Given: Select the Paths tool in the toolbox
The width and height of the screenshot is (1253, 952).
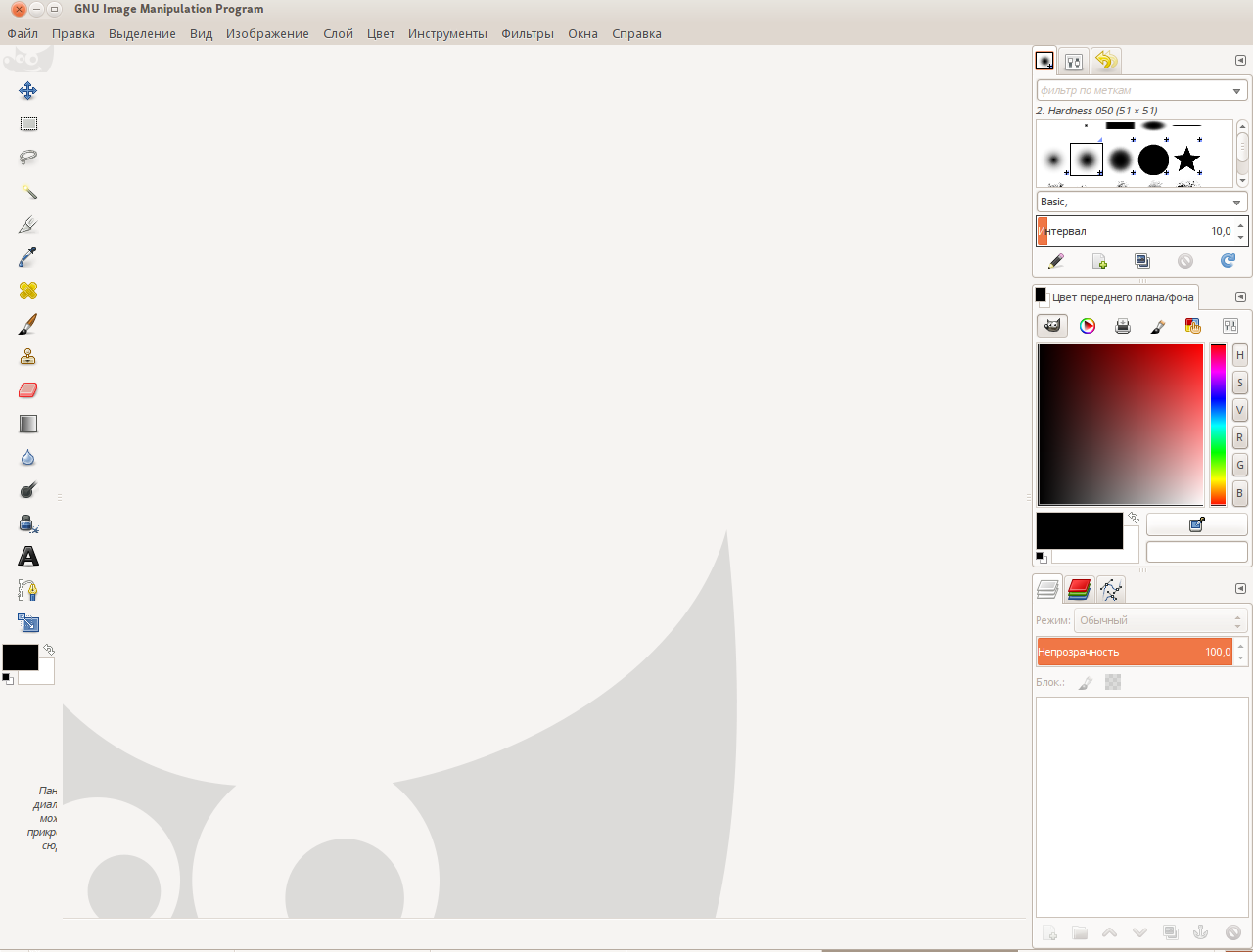Looking at the screenshot, I should pos(28,590).
